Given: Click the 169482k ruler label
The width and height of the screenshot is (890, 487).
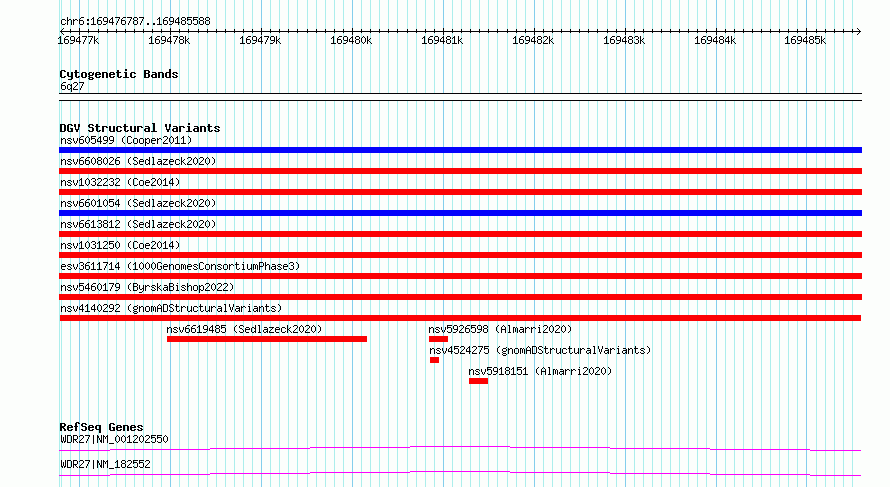Looking at the screenshot, I should (x=533, y=40).
